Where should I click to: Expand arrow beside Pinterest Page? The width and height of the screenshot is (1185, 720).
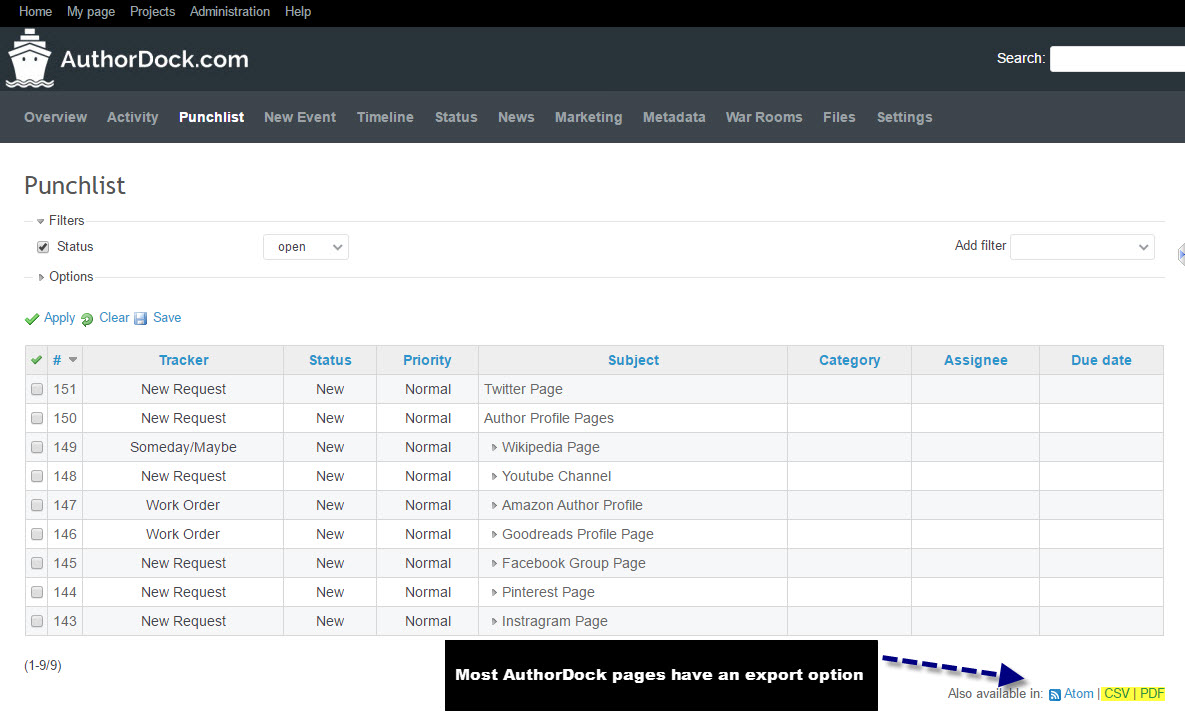[x=494, y=592]
